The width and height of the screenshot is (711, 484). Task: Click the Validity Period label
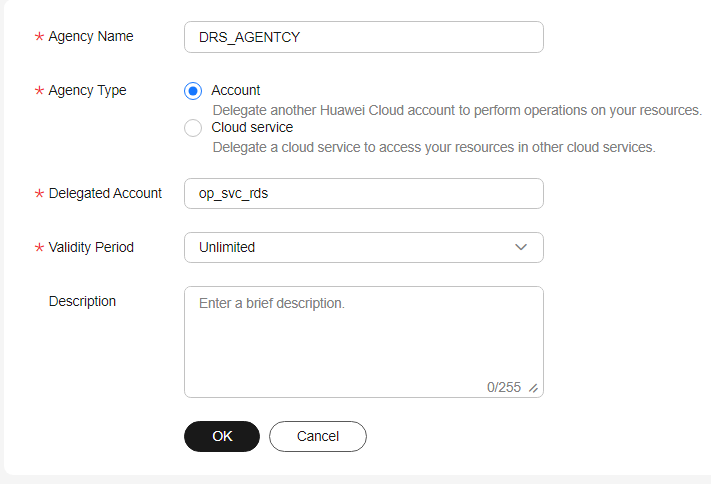pyautogui.click(x=91, y=247)
